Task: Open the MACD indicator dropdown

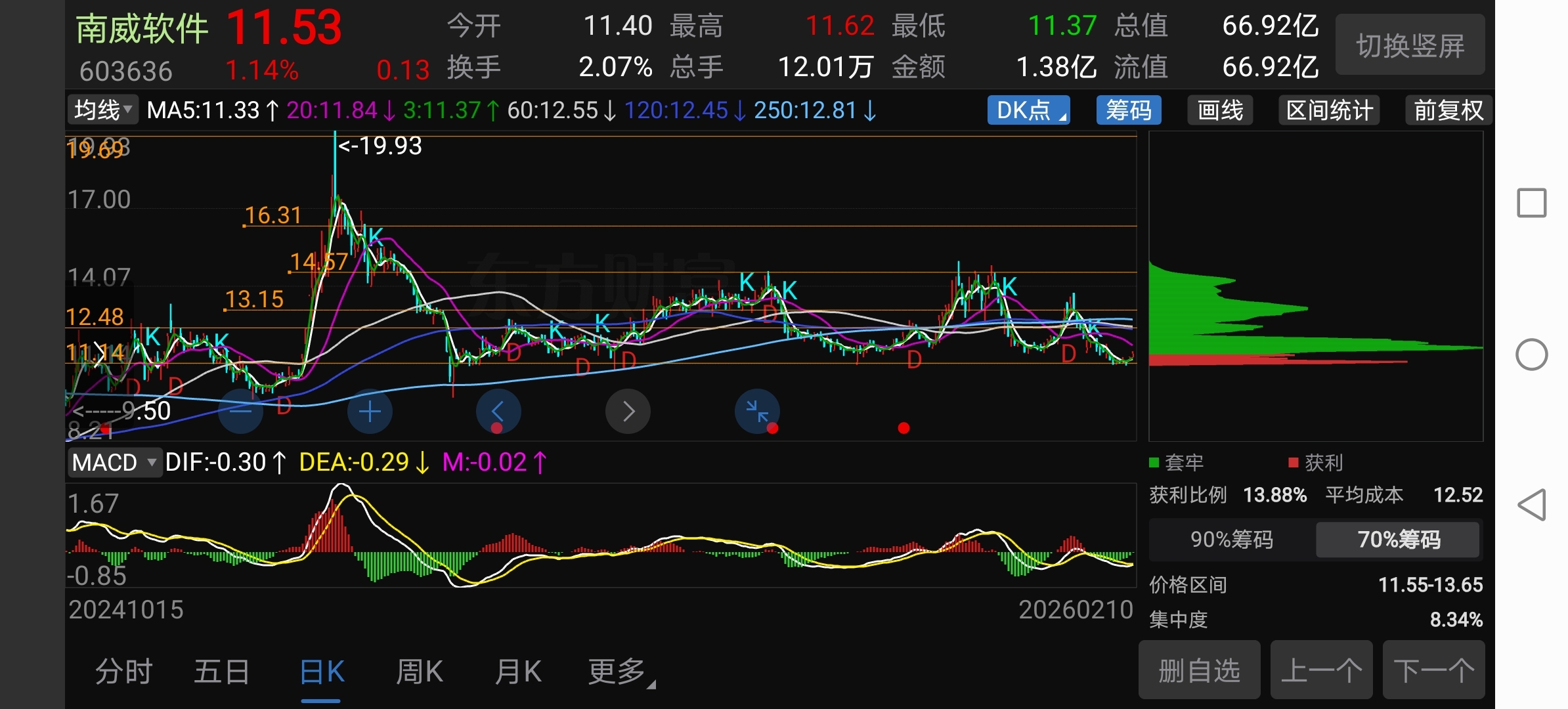Action: (114, 462)
